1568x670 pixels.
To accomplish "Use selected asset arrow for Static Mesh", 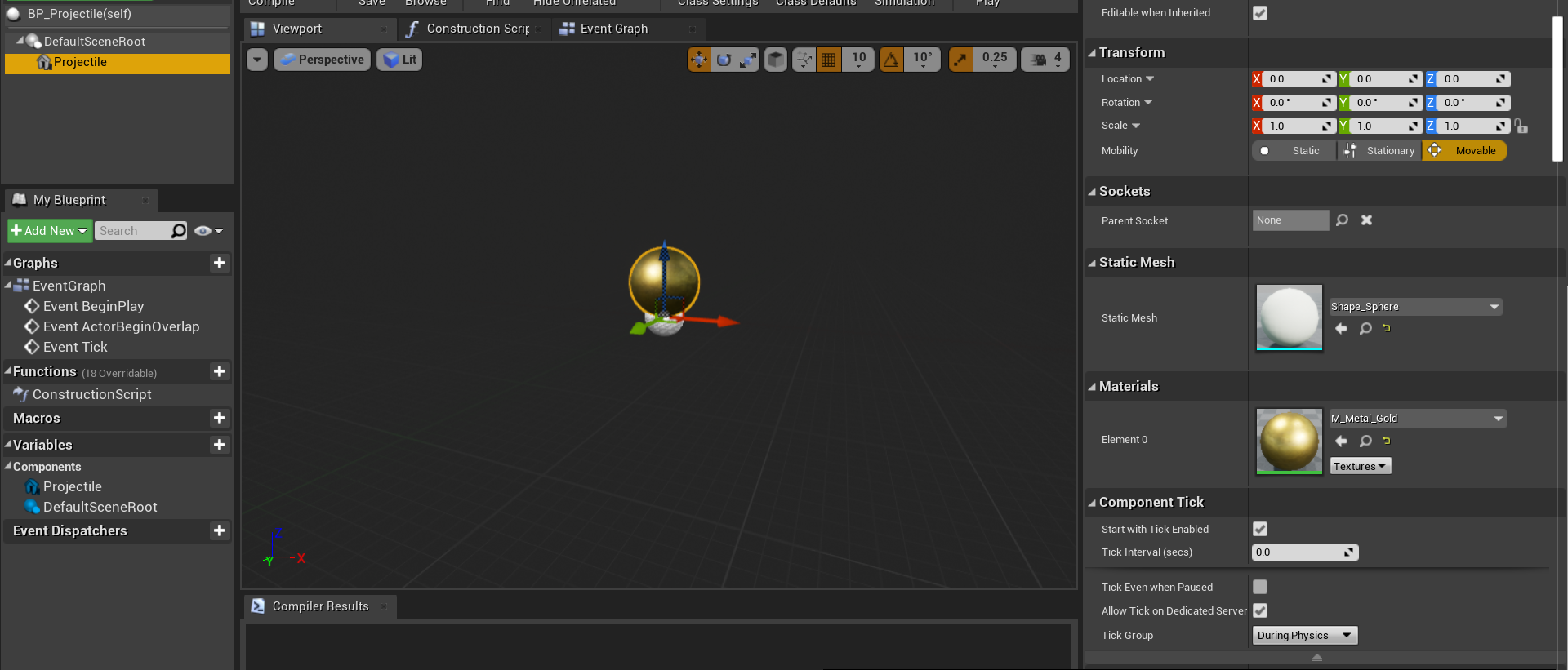I will click(1341, 328).
